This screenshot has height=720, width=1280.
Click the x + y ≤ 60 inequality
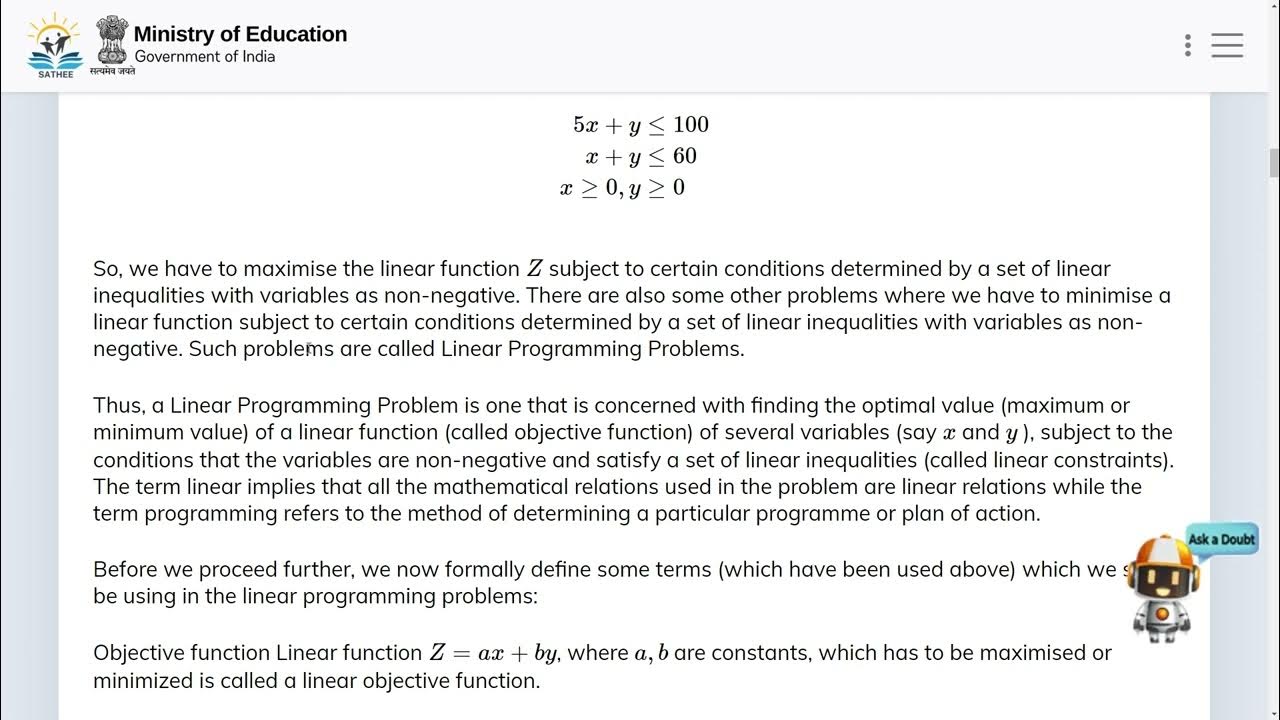(640, 156)
